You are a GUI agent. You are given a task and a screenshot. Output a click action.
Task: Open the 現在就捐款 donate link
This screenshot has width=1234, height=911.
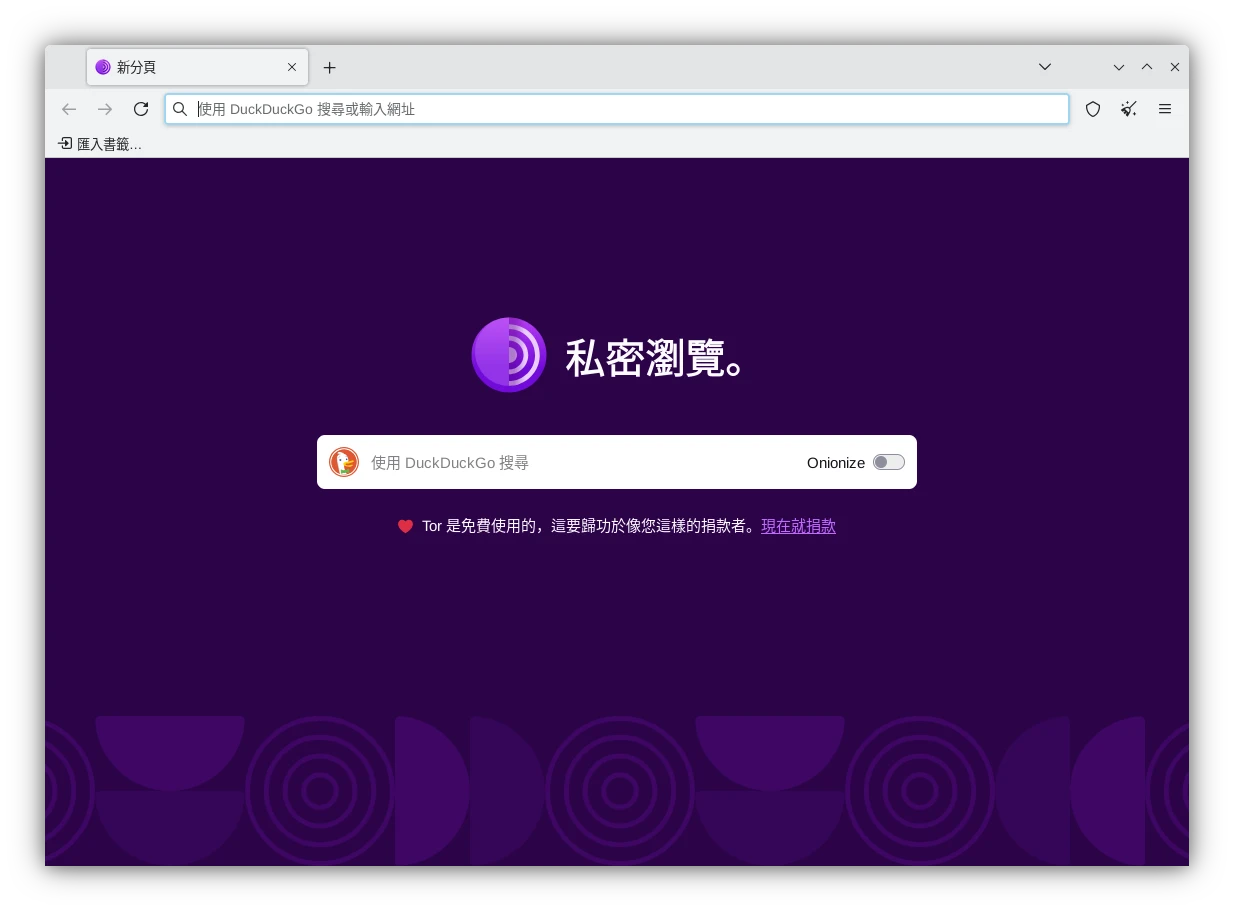pos(798,526)
